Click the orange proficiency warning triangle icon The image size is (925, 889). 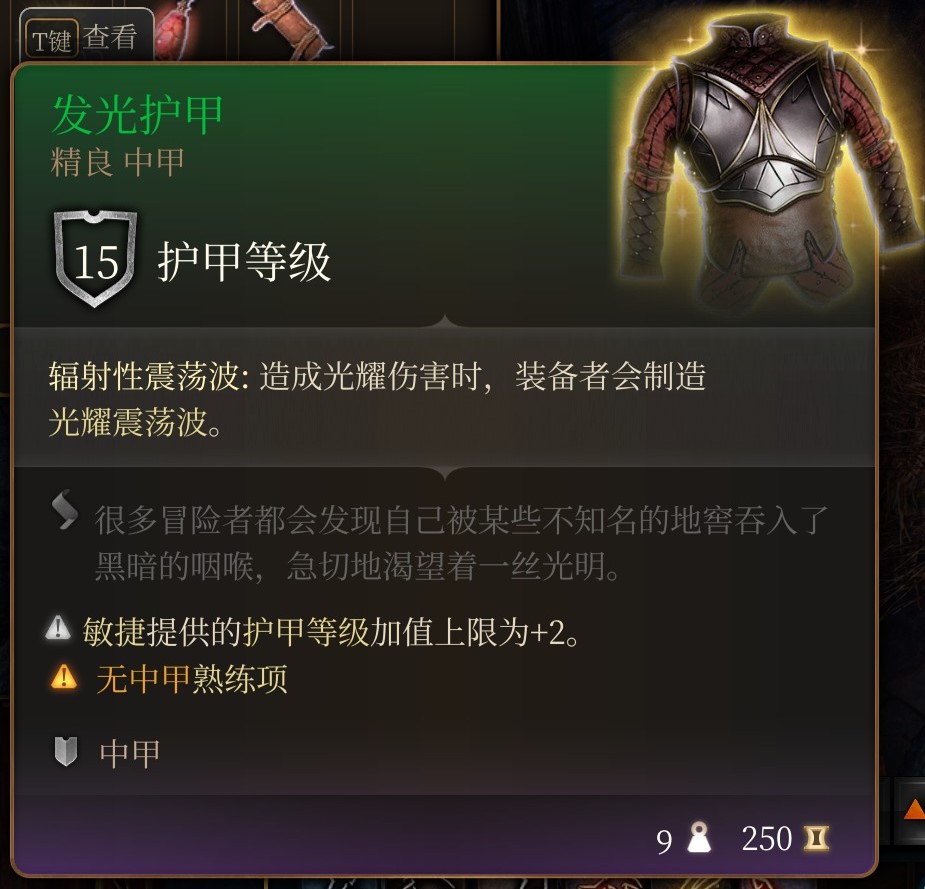point(64,677)
